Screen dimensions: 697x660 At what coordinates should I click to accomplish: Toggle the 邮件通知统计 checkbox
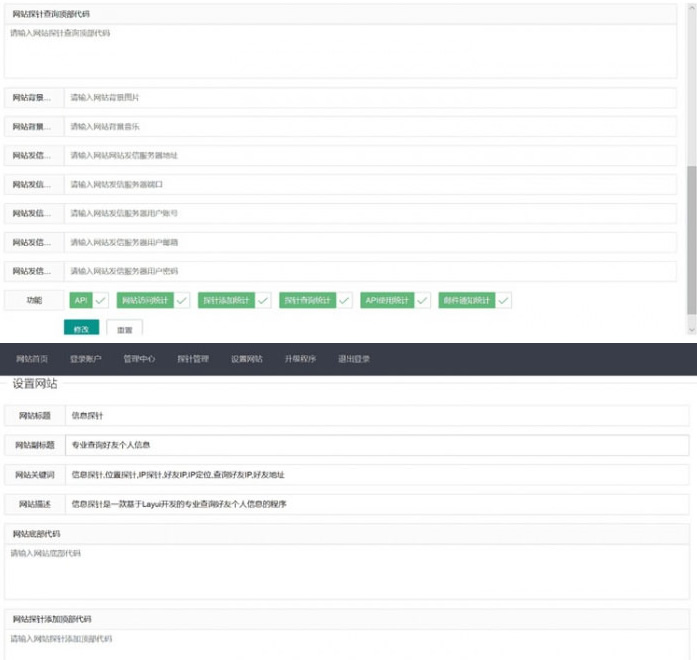475,300
